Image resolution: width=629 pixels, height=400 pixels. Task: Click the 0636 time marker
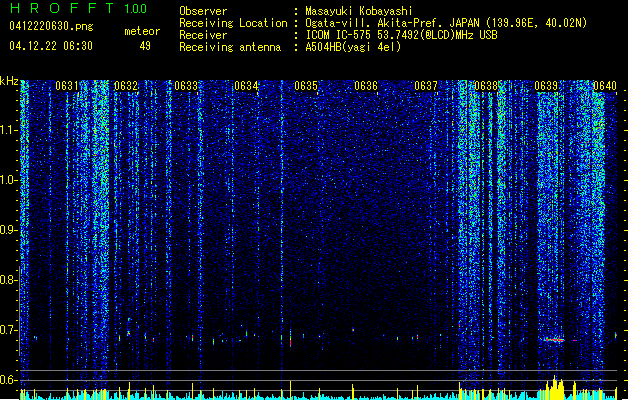coord(366,86)
